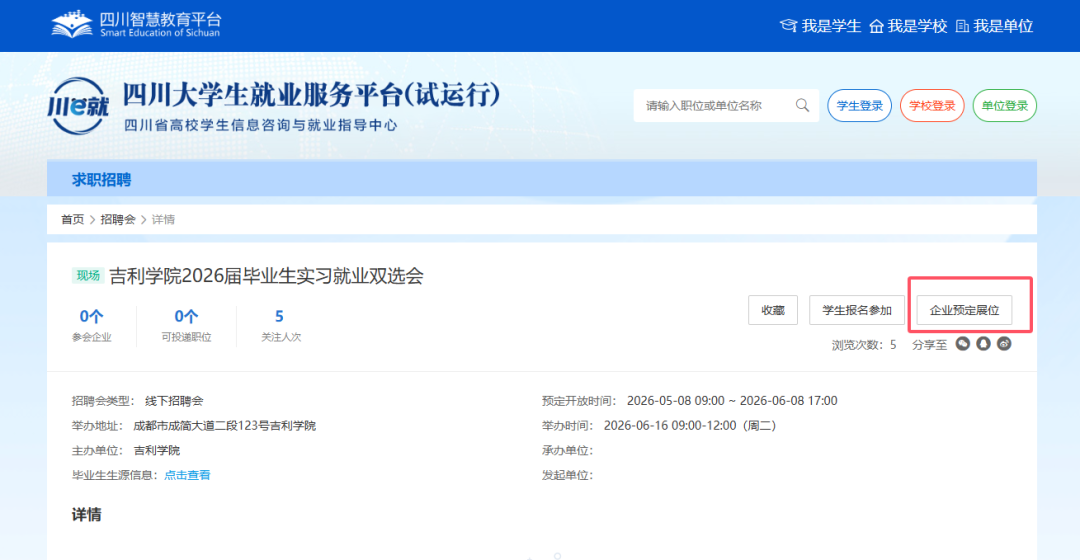Click the 浏览次数: 5 text
1080x560 pixels.
click(x=864, y=344)
